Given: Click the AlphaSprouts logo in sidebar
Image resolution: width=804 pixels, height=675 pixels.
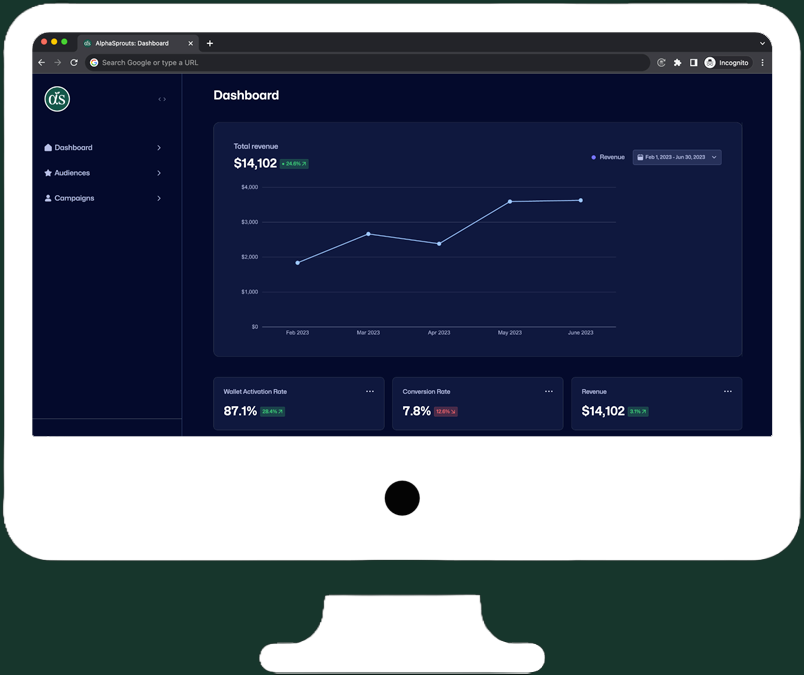Looking at the screenshot, I should click(x=57, y=99).
